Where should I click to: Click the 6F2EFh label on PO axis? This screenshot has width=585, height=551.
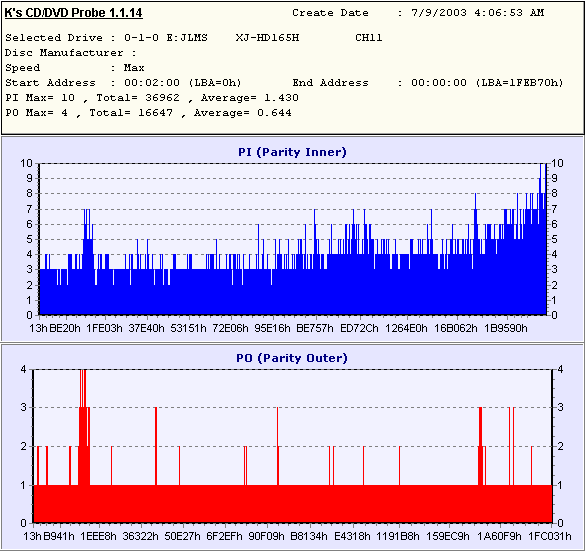point(224,536)
